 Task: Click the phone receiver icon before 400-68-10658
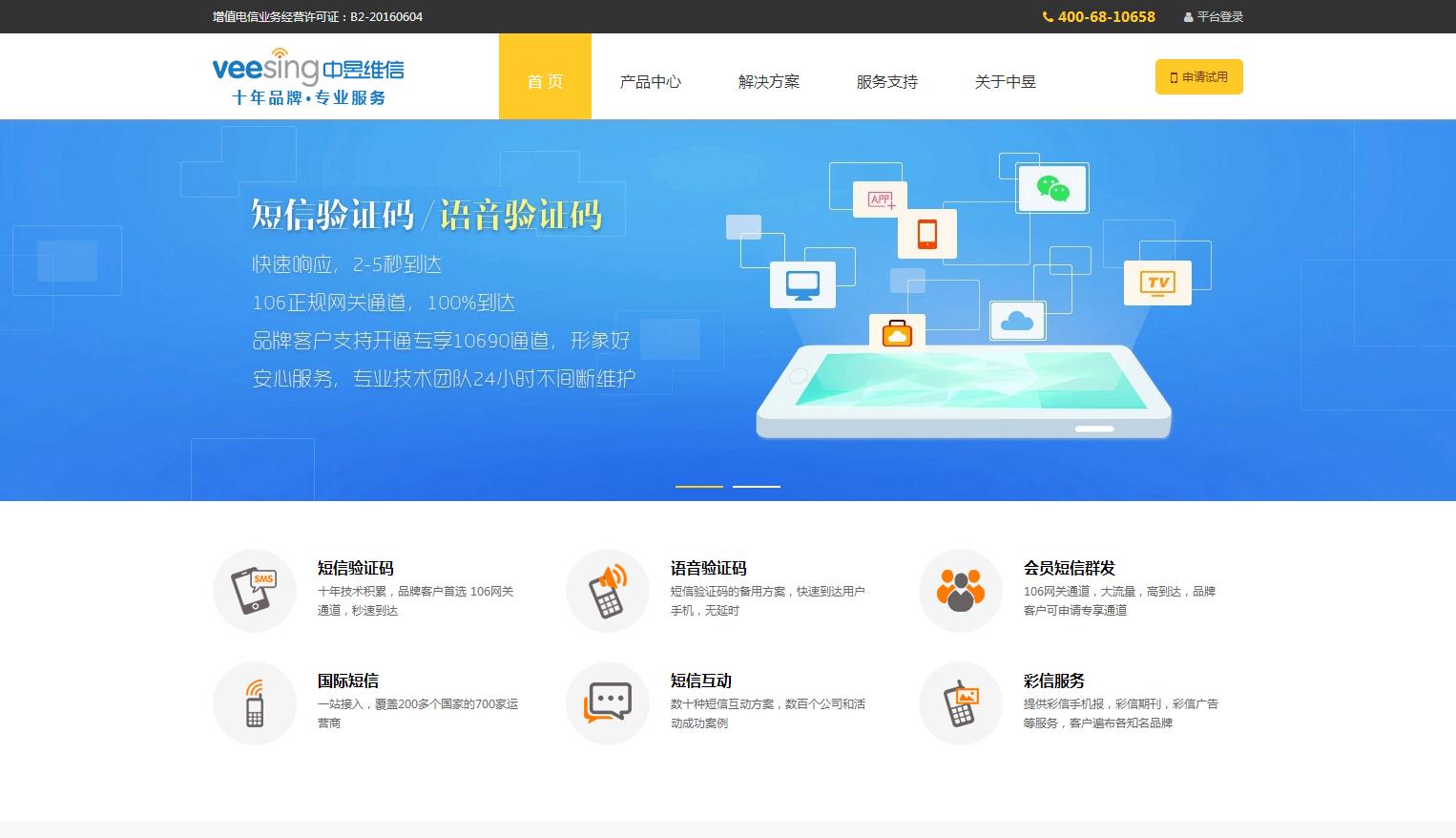click(1046, 16)
